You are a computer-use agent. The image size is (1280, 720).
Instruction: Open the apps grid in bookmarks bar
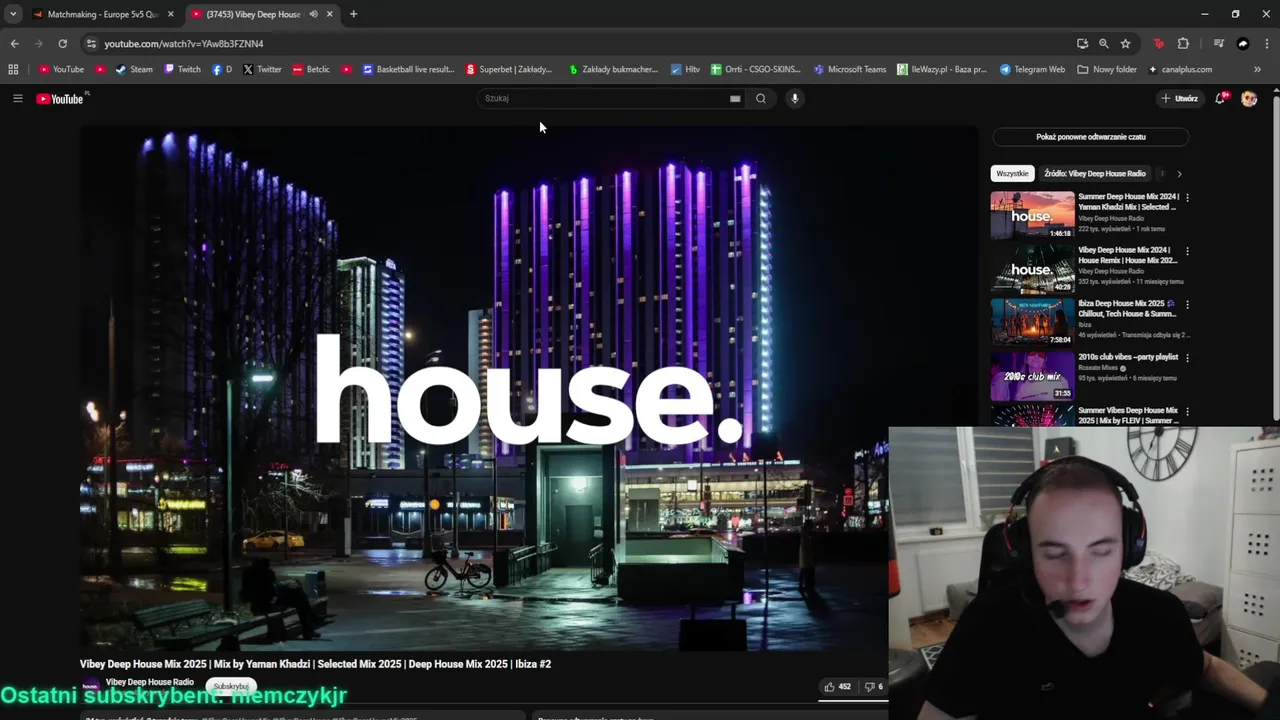click(x=13, y=70)
